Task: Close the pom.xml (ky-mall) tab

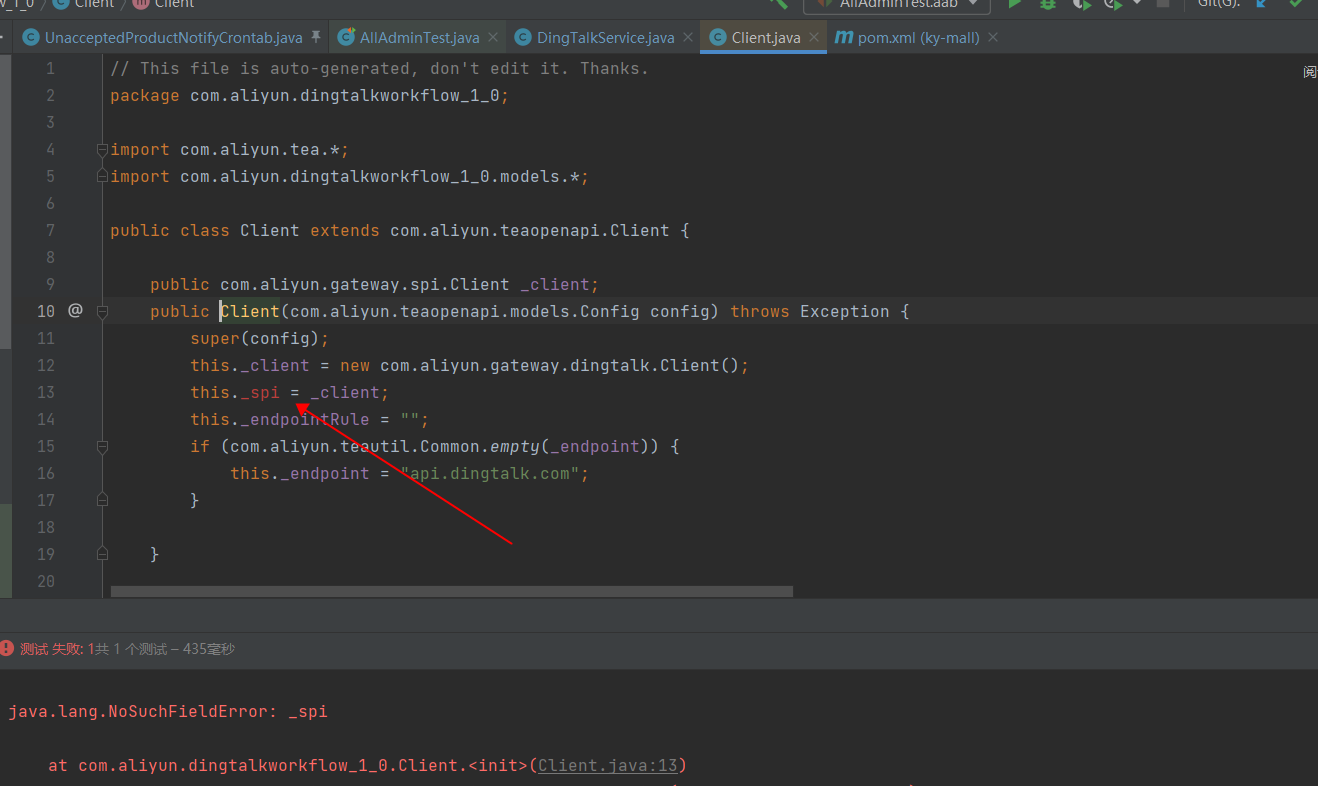Action: (x=992, y=38)
